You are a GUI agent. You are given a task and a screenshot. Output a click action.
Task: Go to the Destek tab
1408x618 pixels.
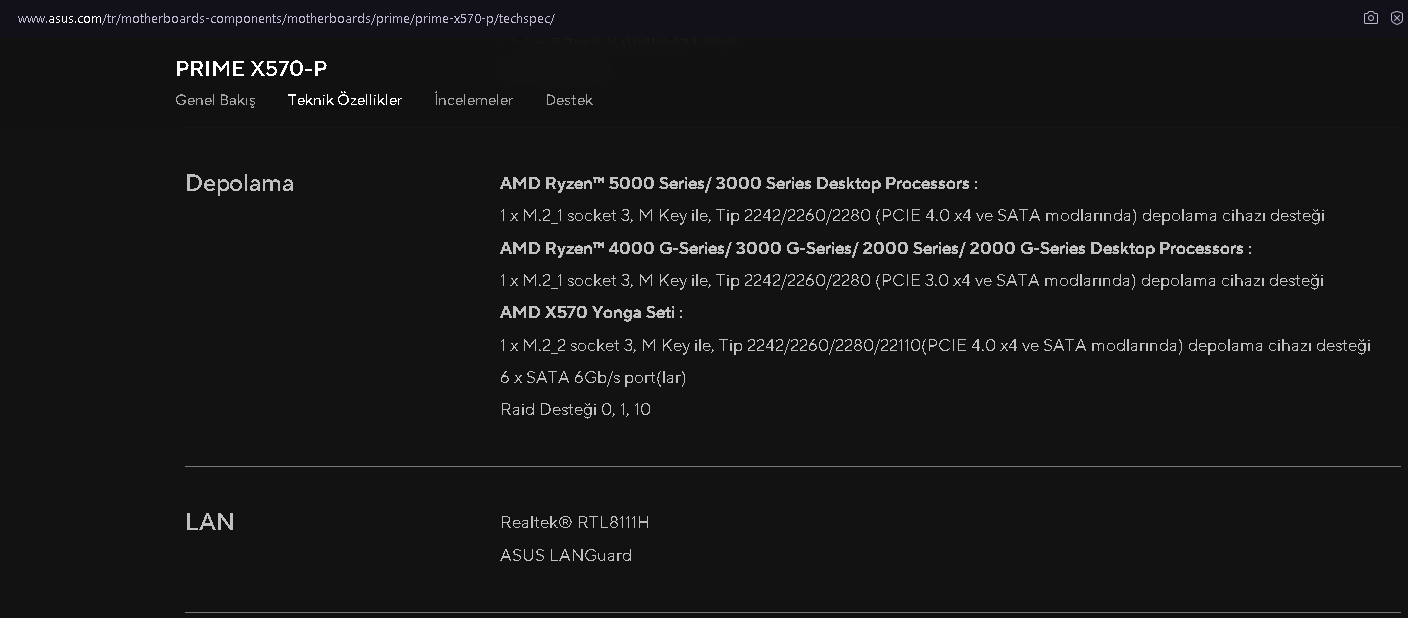click(569, 100)
